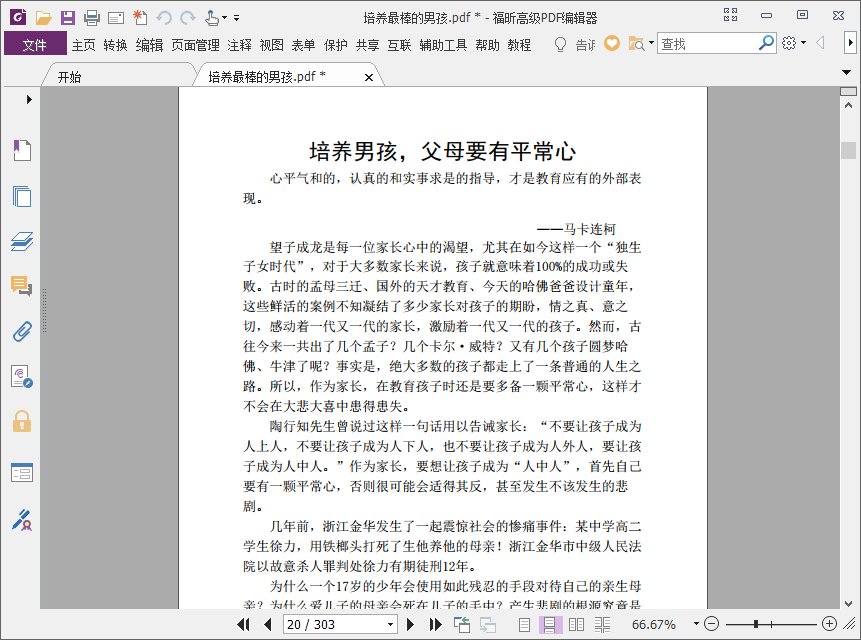Click the next view icon in status bar
Viewport: 861px width, 640px height.
(x=488, y=625)
